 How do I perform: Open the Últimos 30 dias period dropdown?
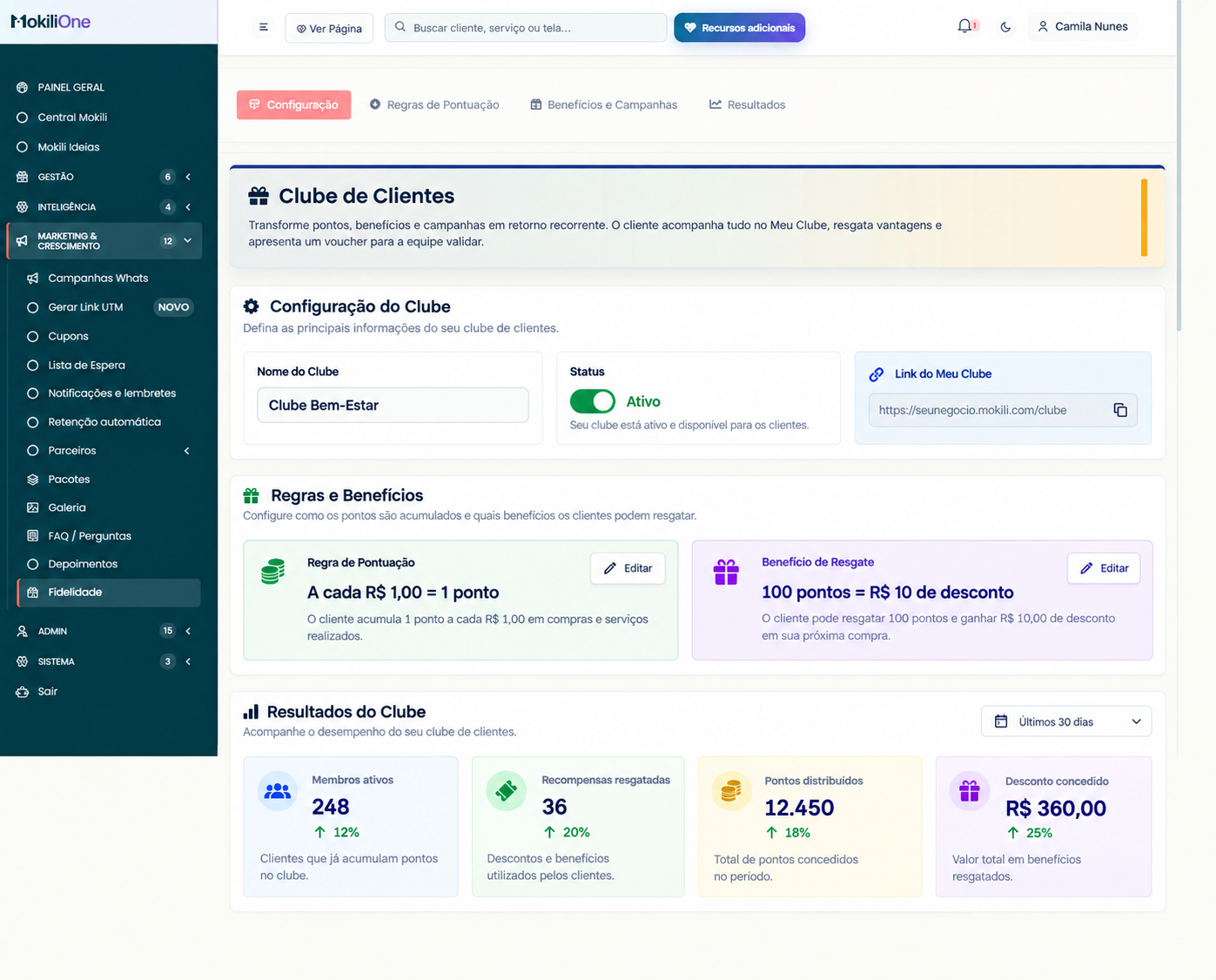point(1066,722)
